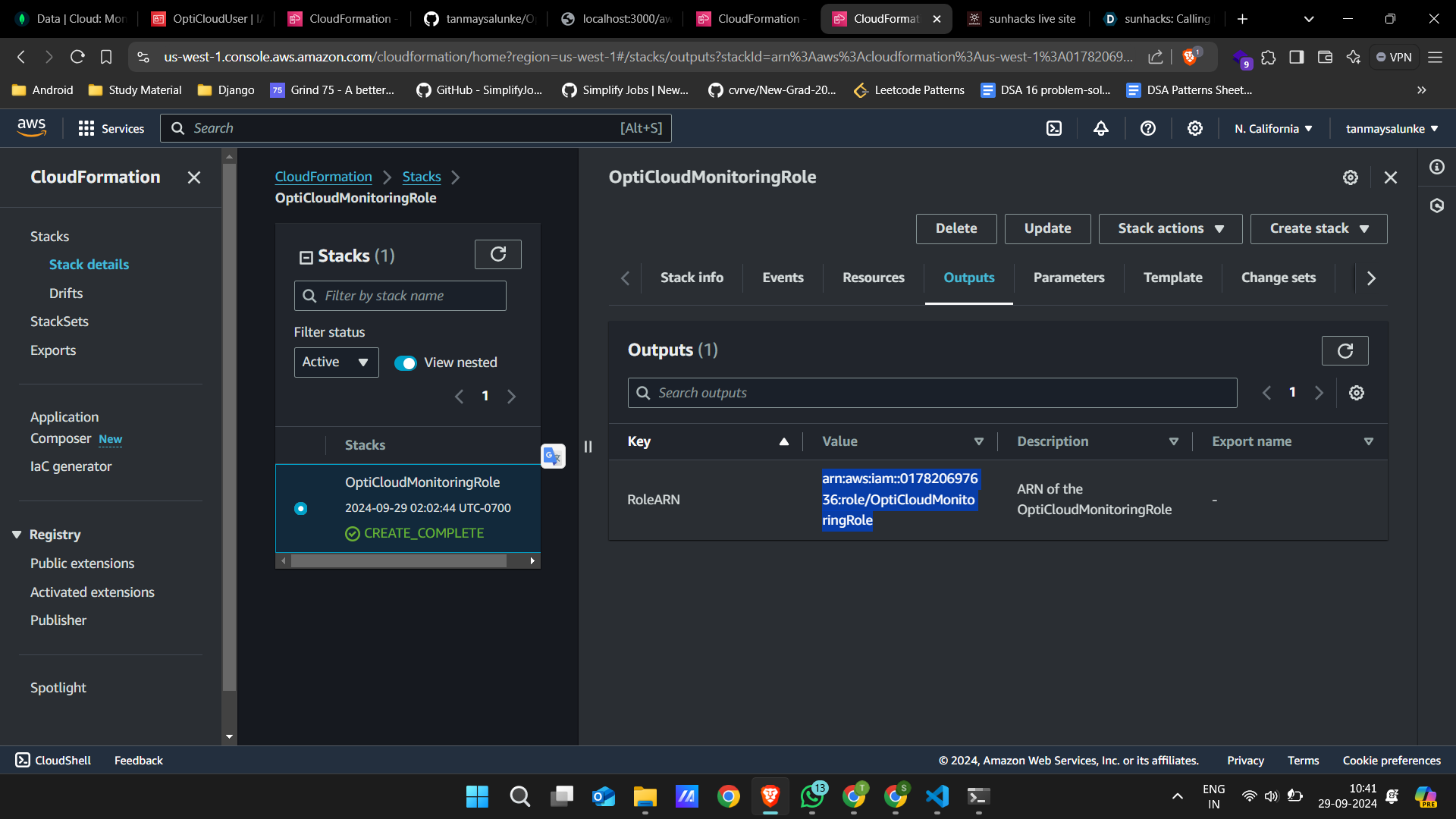Open the Create stack dropdown
The height and width of the screenshot is (819, 1456).
[x=1318, y=229]
